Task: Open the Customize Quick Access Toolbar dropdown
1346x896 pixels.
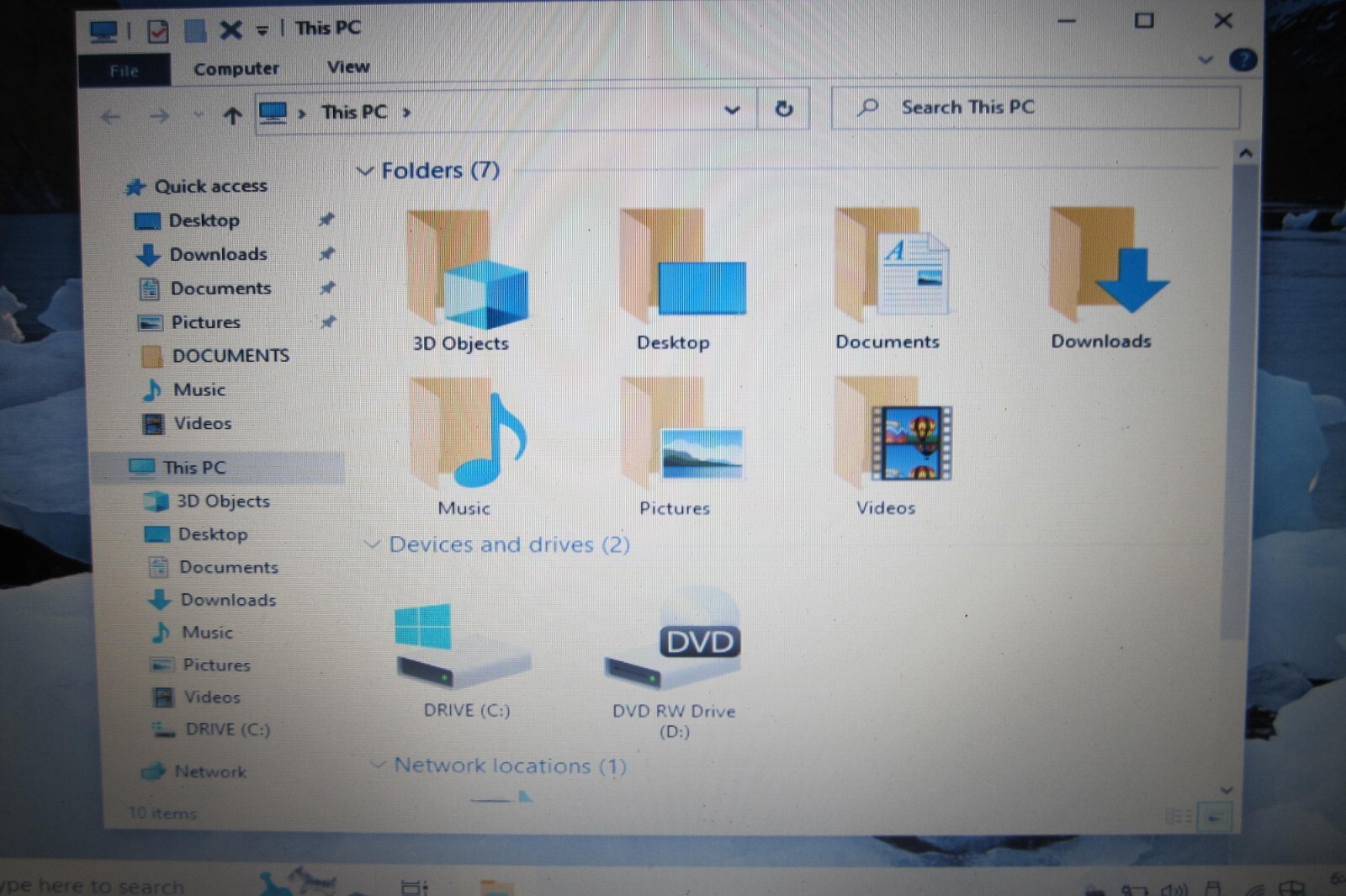Action: tap(262, 31)
